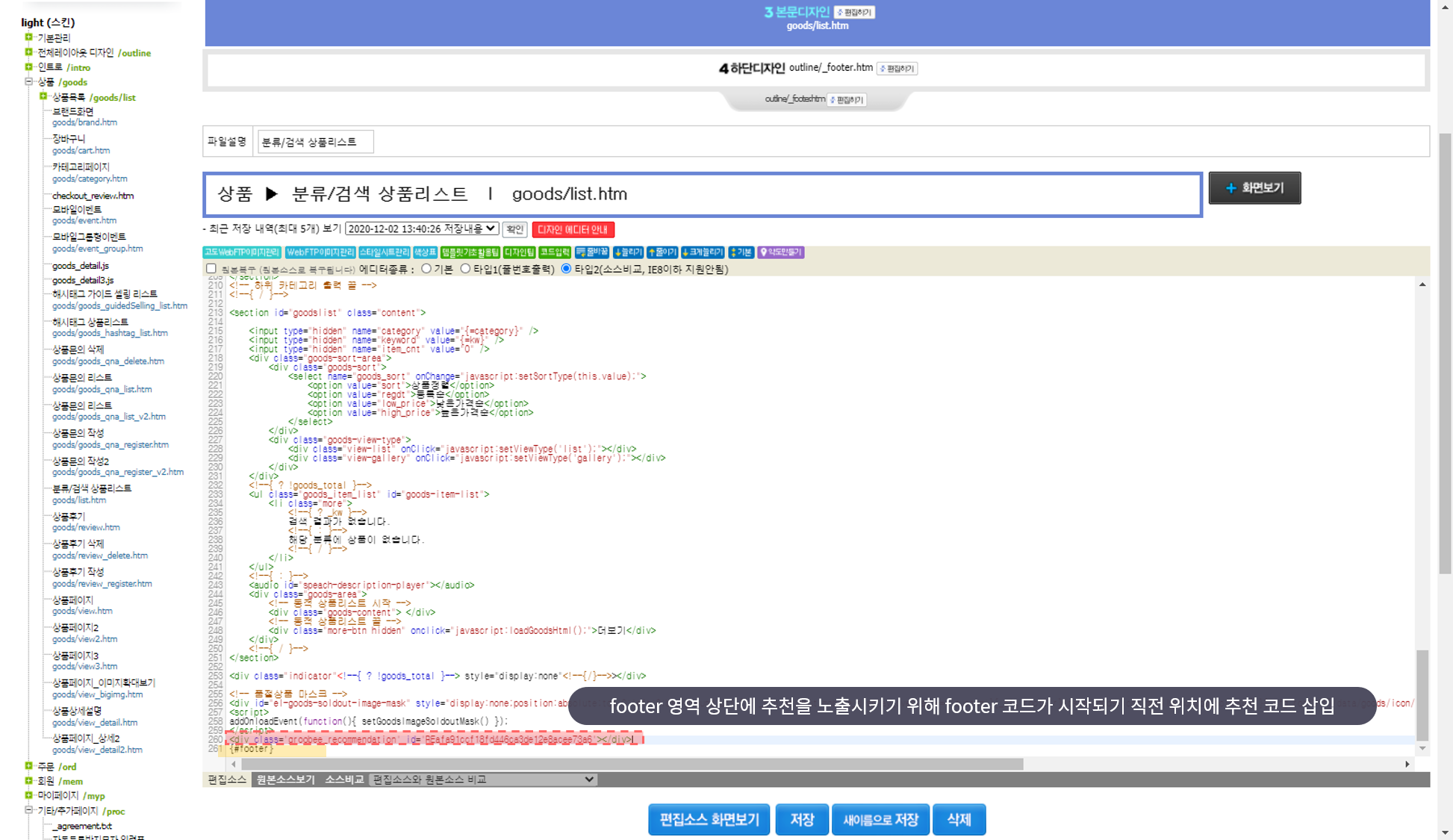Viewport: 1453px width, 840px height.
Task: Open the WebFTP이미지관리 toolbar icon
Action: tap(320, 252)
